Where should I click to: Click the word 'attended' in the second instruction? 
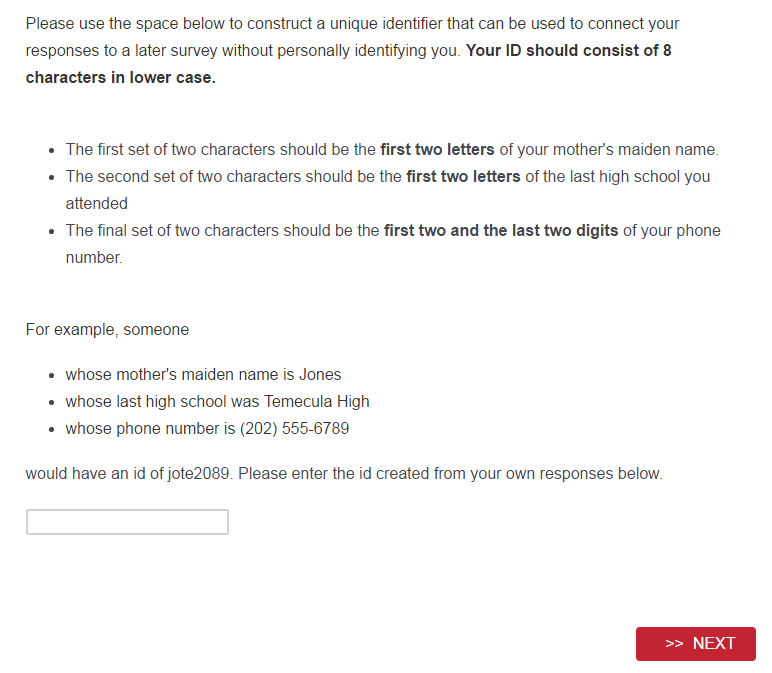(x=96, y=204)
